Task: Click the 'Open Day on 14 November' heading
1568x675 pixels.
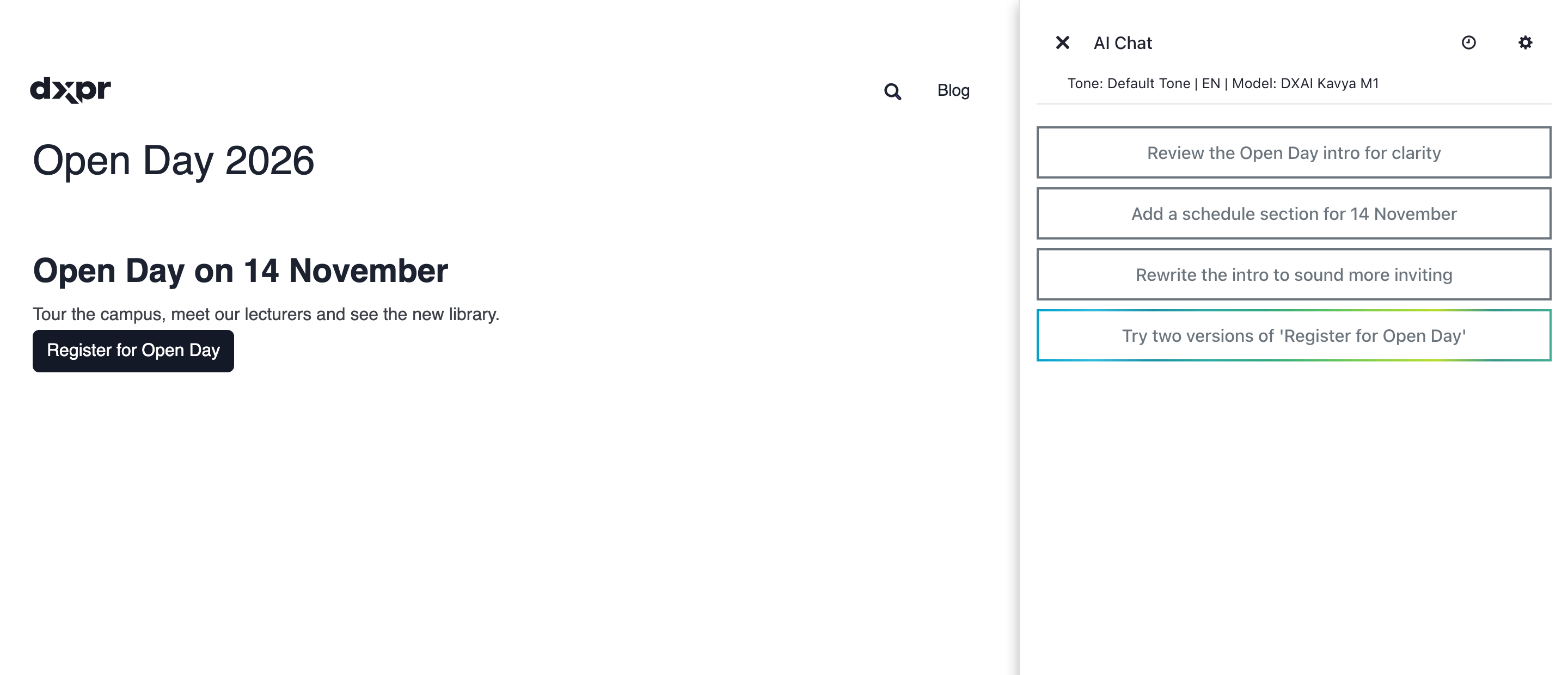Action: [241, 271]
